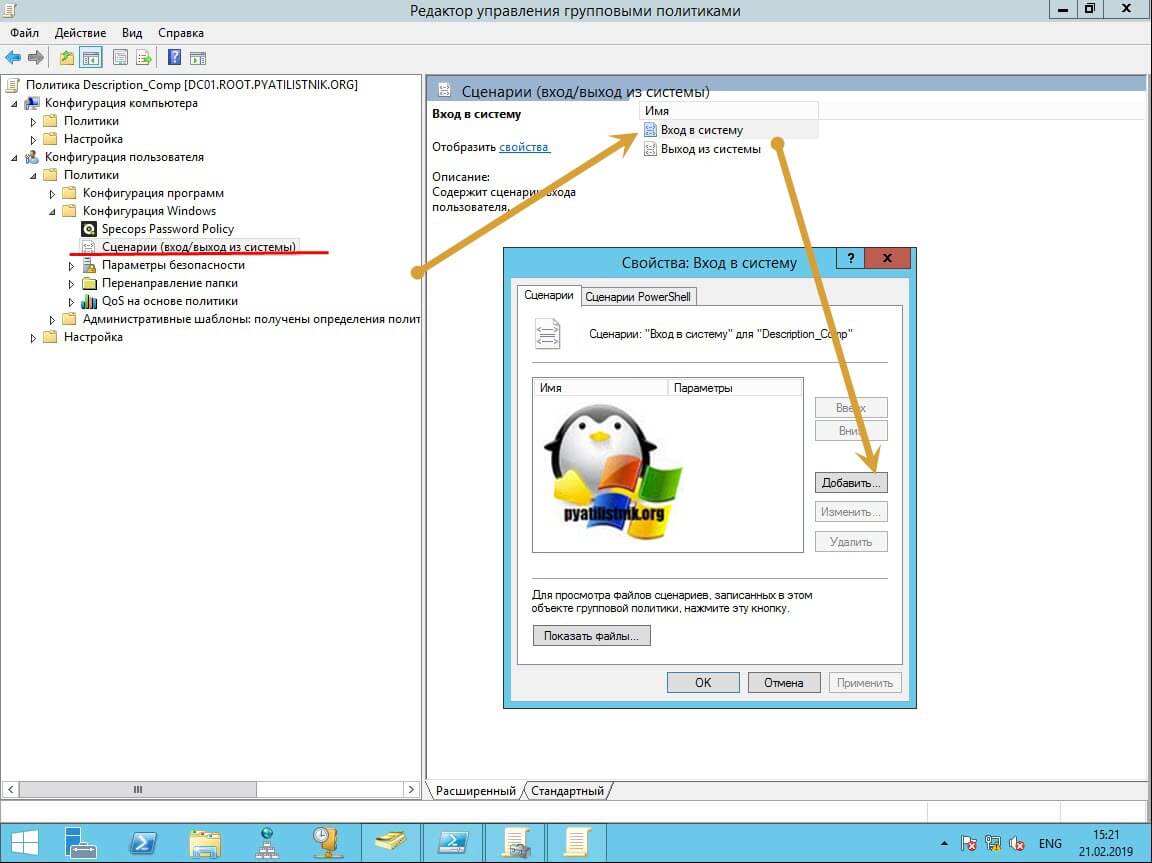Switch to the 'Сценарии PowerShell' tab

pos(638,297)
